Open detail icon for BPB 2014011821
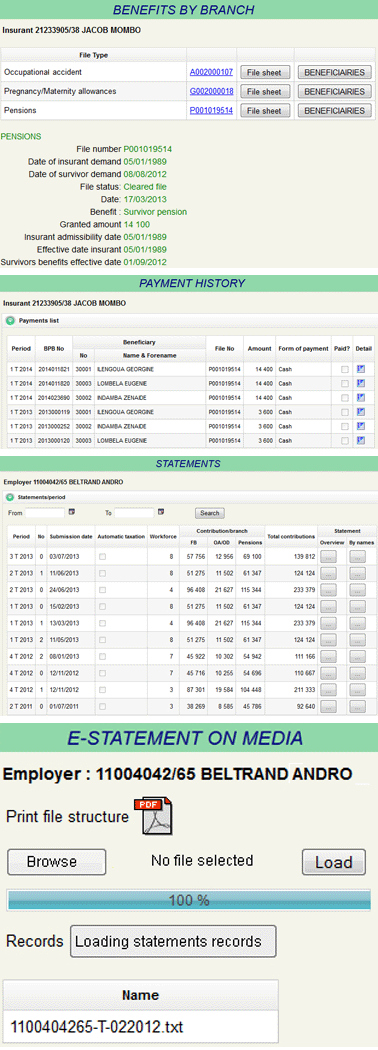378x1050 pixels. tap(361, 368)
